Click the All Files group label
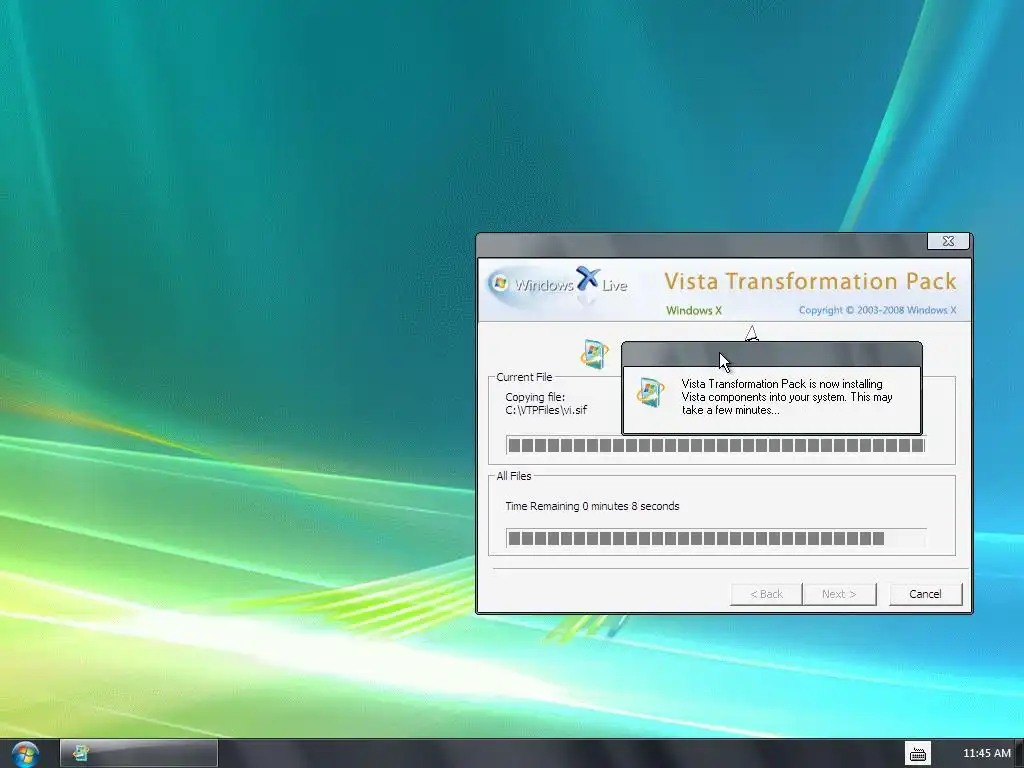The width and height of the screenshot is (1024, 768). coord(514,476)
